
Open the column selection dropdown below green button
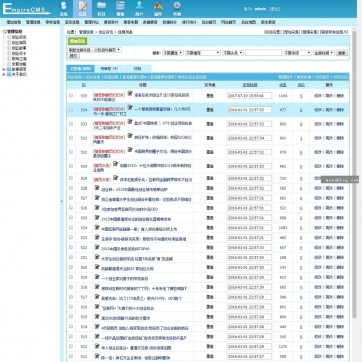point(95,50)
